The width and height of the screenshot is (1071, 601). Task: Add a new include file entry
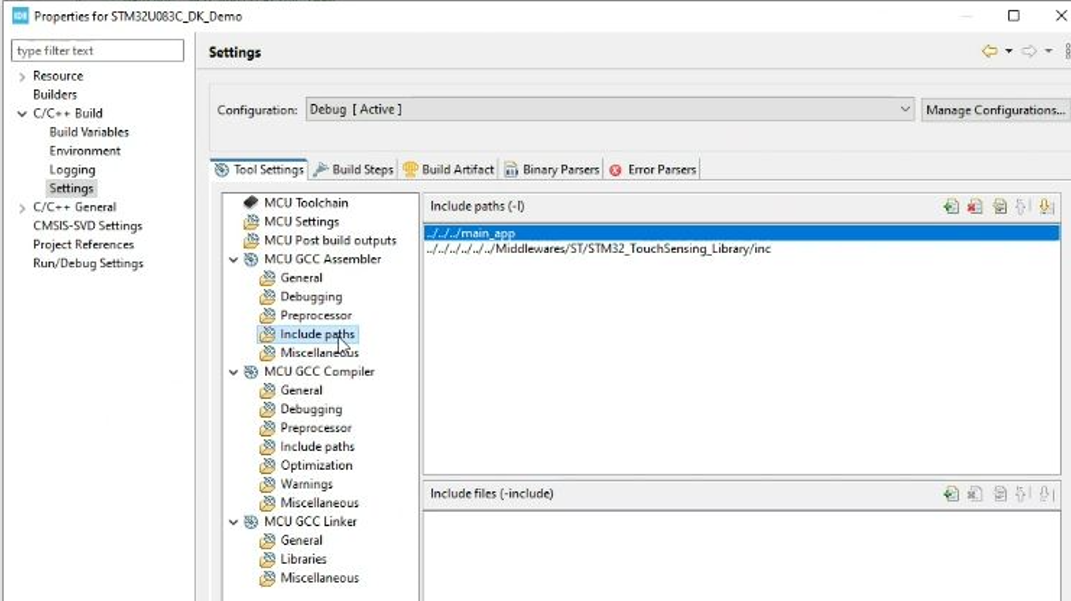click(x=950, y=493)
